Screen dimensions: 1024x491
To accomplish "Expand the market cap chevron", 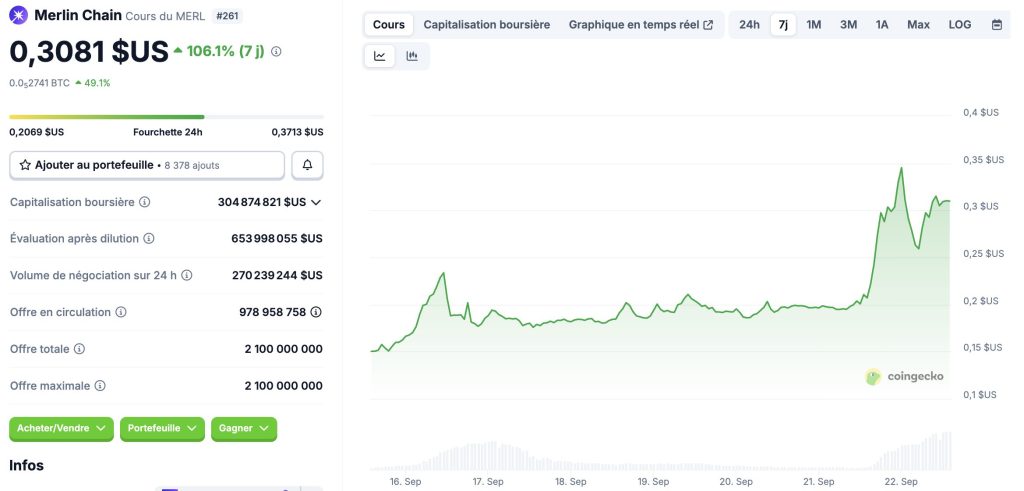I will [316, 202].
